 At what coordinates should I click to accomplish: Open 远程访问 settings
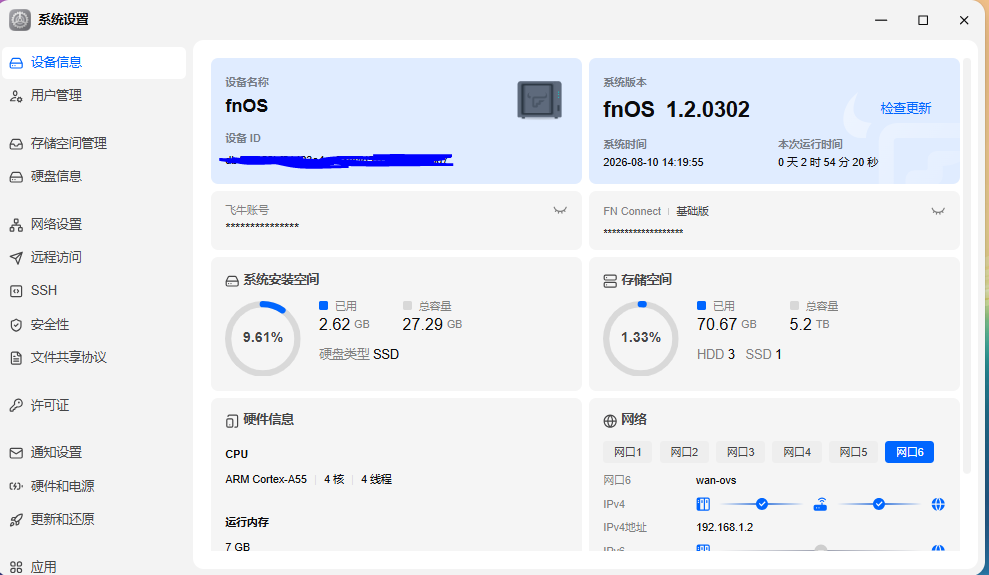94,257
